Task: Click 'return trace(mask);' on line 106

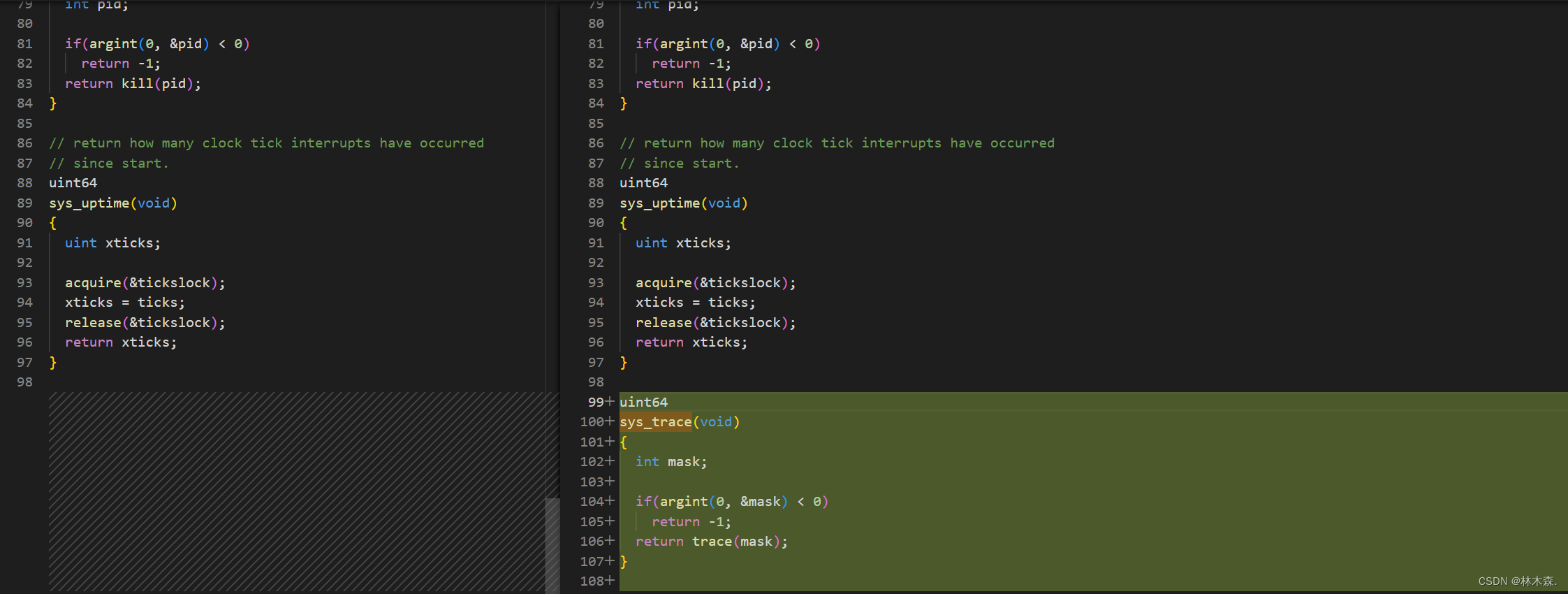Action: click(712, 541)
